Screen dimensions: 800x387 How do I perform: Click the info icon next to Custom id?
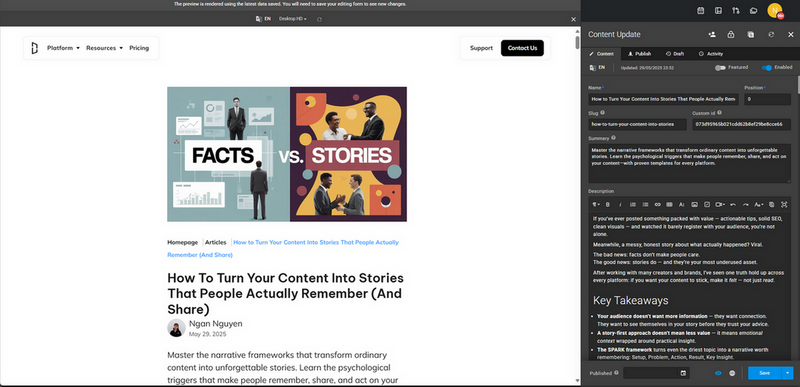[x=719, y=113]
